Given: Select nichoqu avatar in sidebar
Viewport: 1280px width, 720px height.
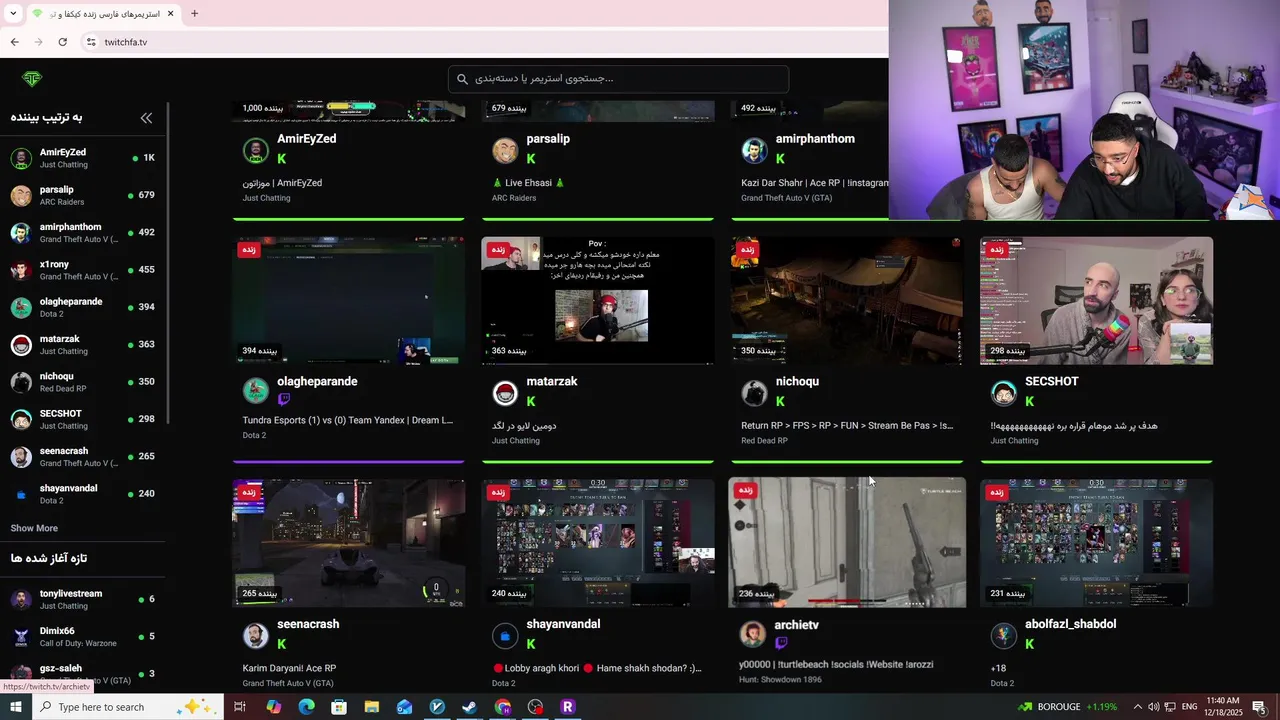Looking at the screenshot, I should (x=21, y=382).
